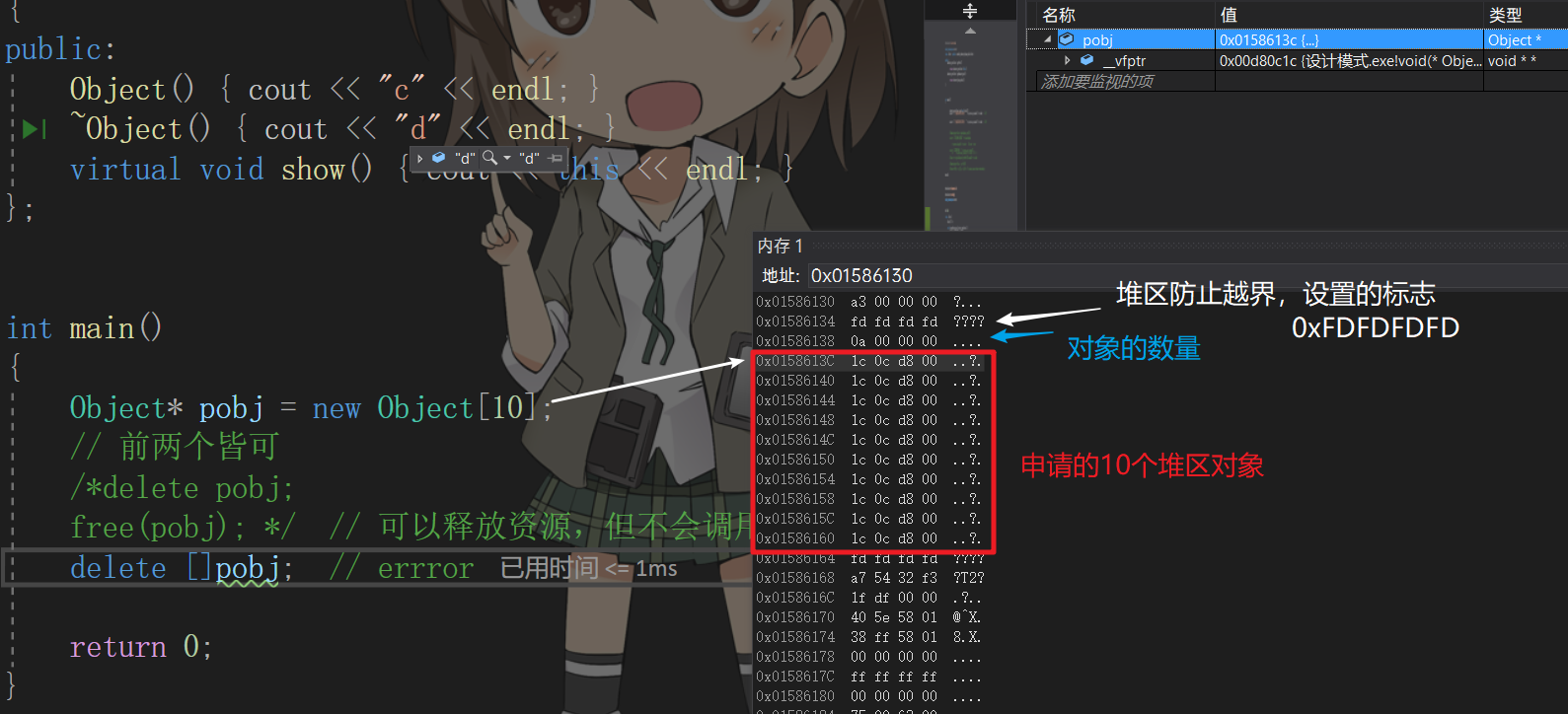
Task: Click the 值 column header
Action: click(1229, 15)
